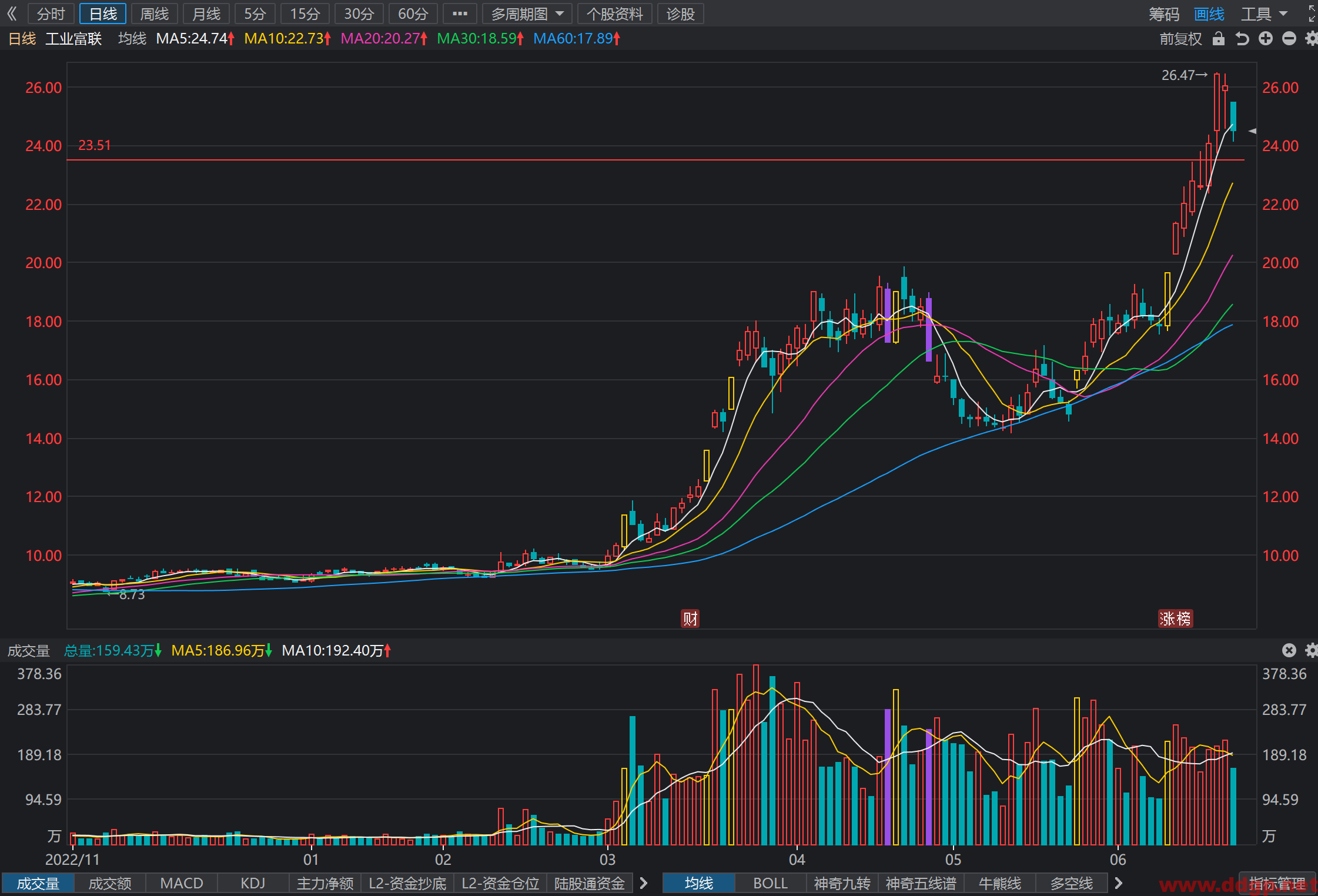Viewport: 1318px width, 896px height.
Task: Collapse panel with the double-chevron icon
Action: pyautogui.click(x=12, y=14)
